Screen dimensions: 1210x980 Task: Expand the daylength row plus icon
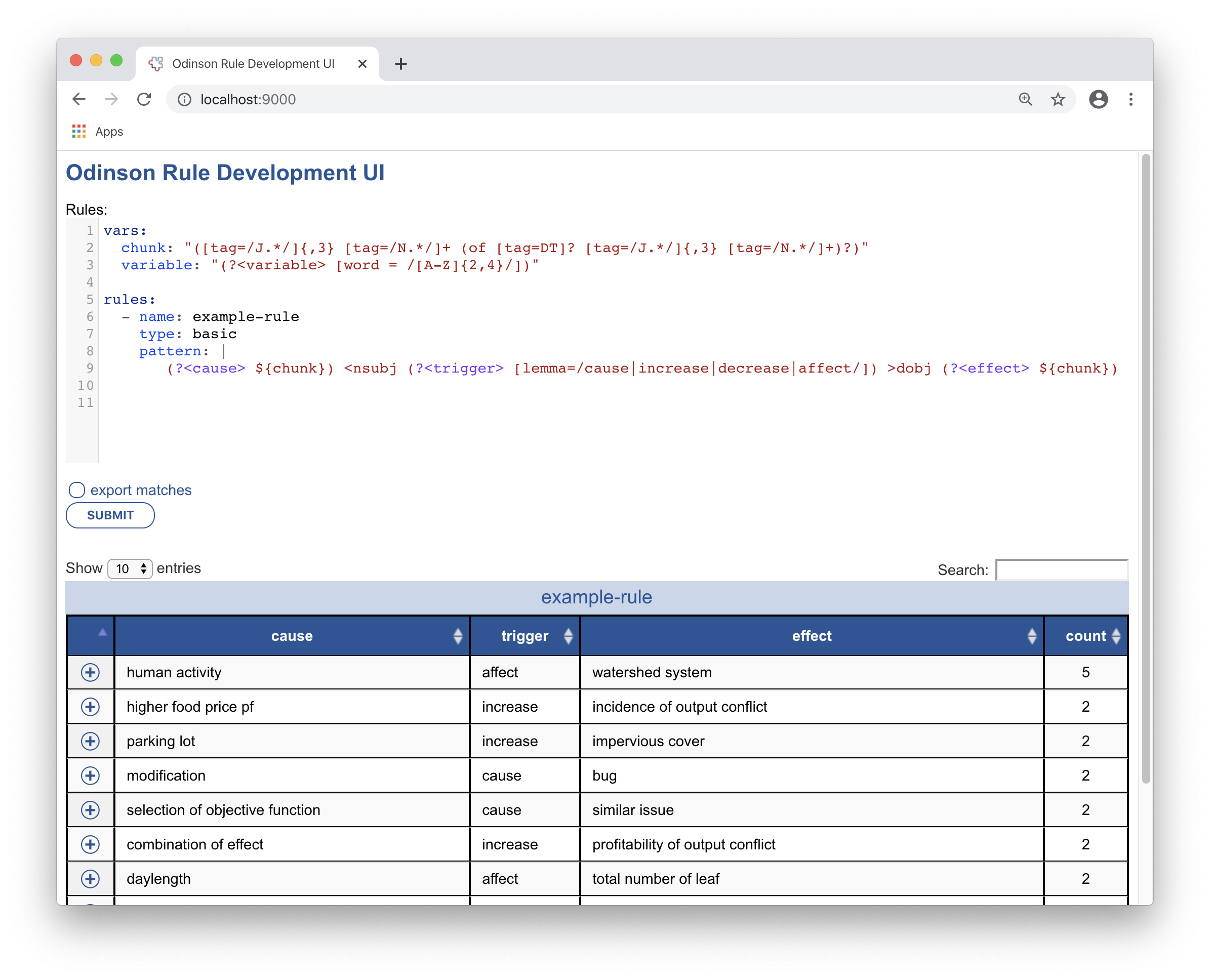tap(90, 879)
